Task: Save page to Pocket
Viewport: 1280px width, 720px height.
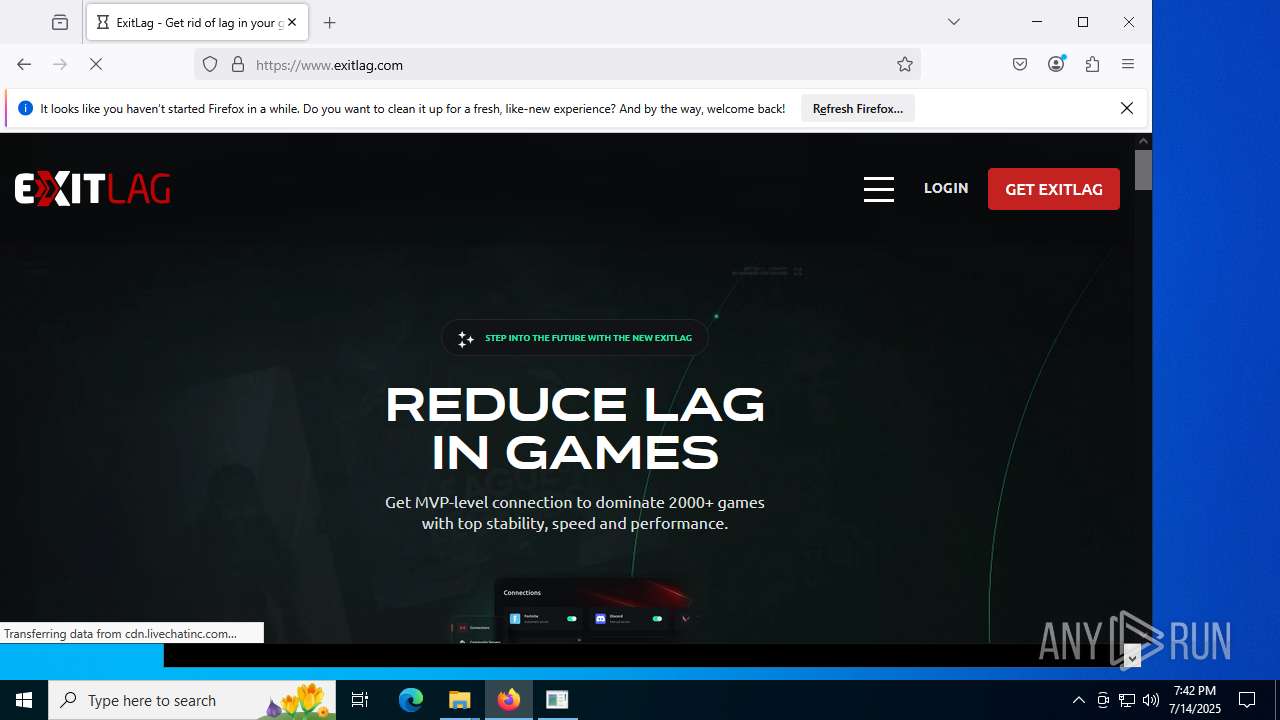Action: (x=1020, y=64)
